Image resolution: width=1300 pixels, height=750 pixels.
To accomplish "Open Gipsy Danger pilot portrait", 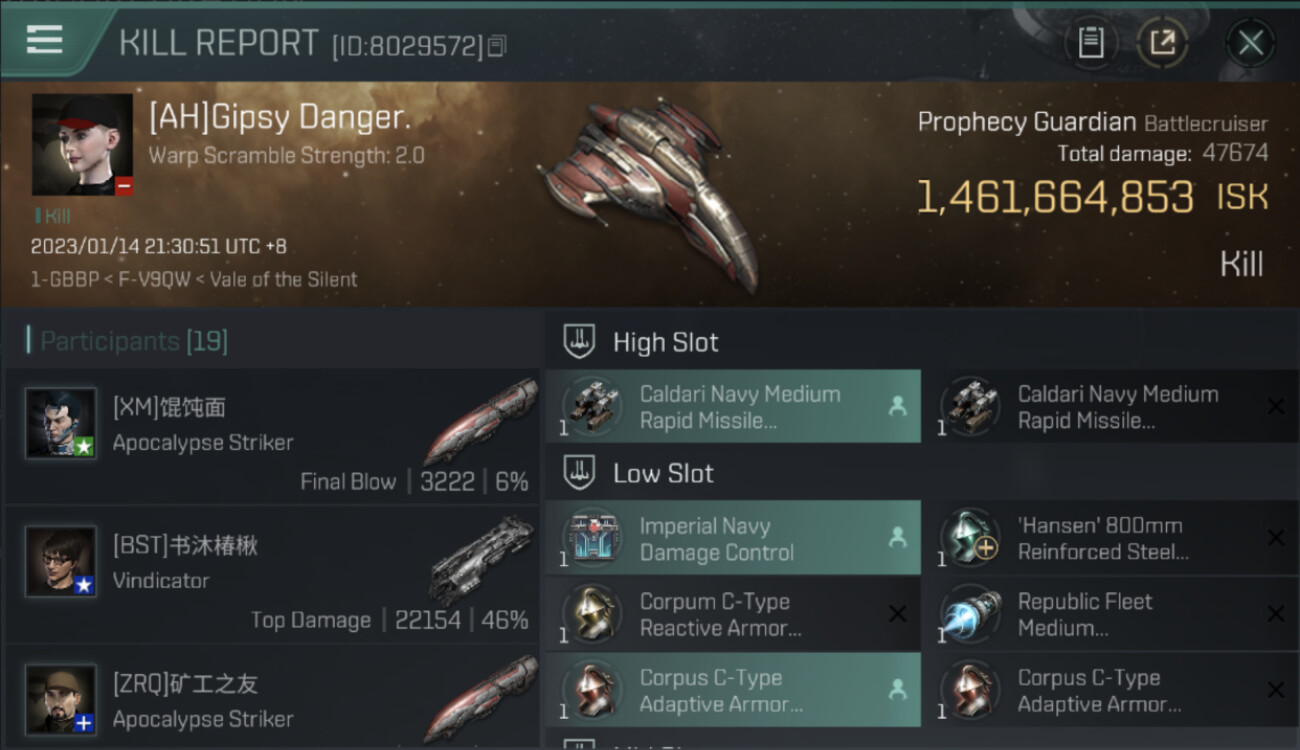I will (82, 145).
